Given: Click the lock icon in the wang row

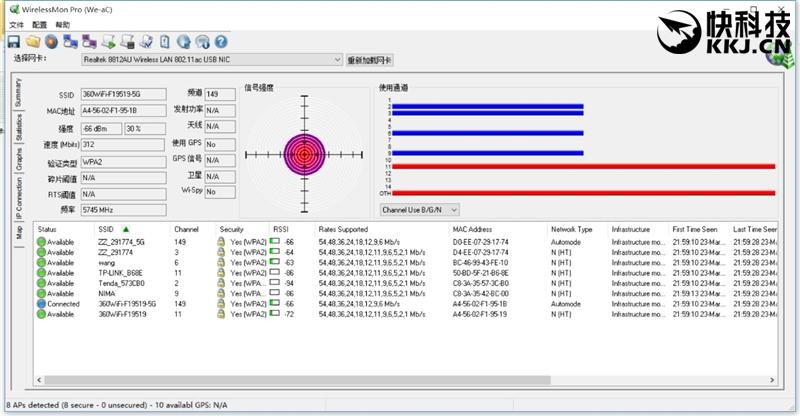Looking at the screenshot, I should coord(221,263).
